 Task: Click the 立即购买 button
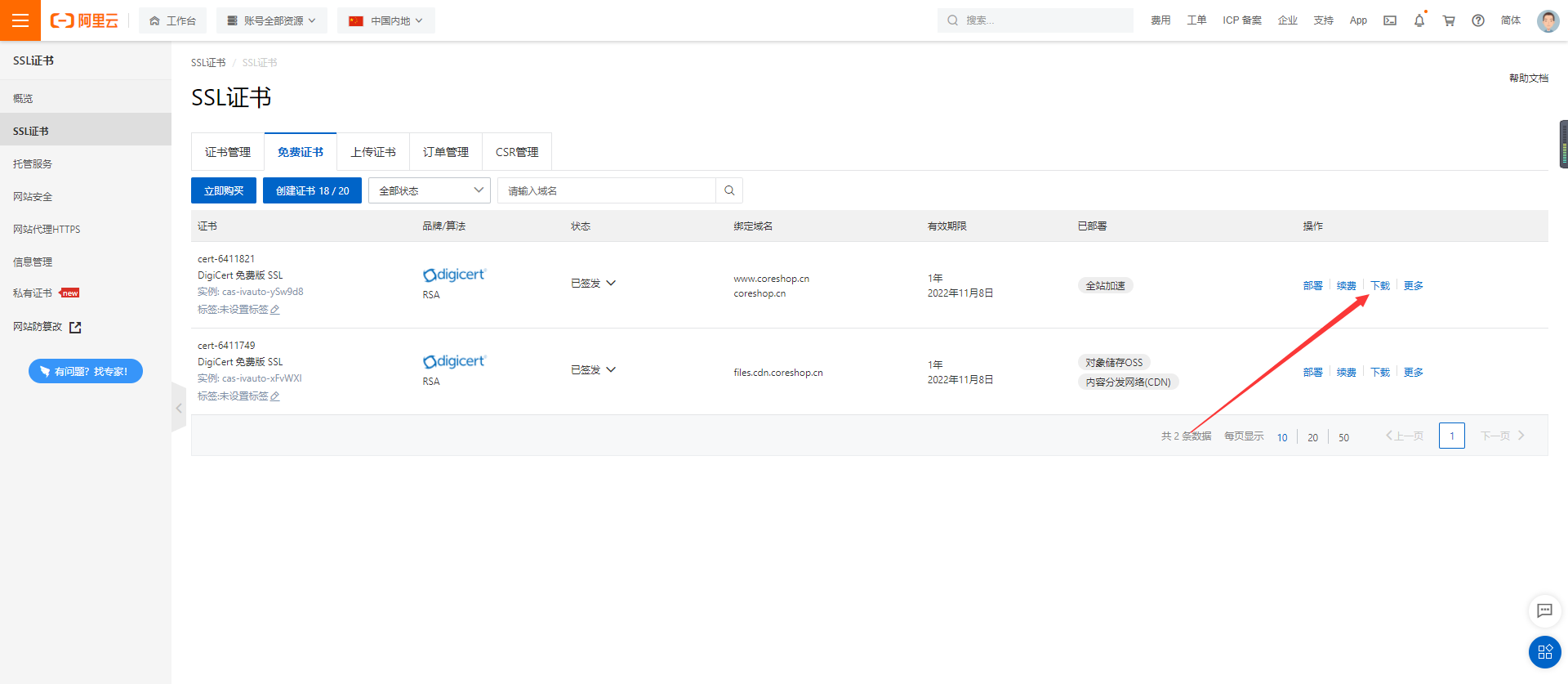pyautogui.click(x=224, y=190)
